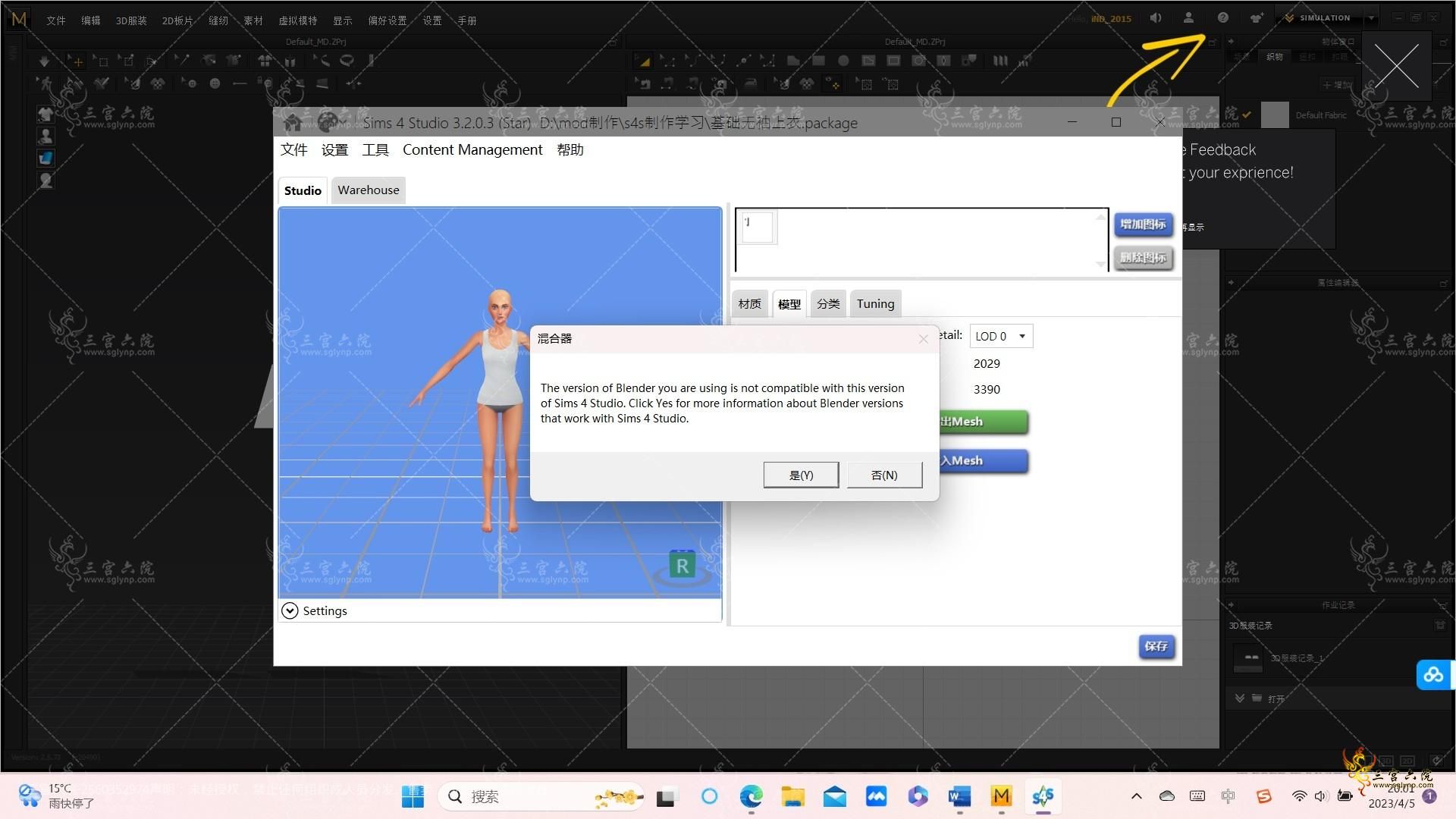This screenshot has width=1456, height=819.
Task: Click the blue import Mesh button
Action: (x=984, y=460)
